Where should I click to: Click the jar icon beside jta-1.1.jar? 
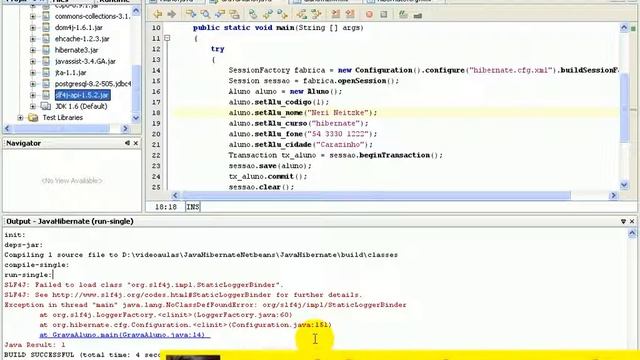tap(46, 72)
